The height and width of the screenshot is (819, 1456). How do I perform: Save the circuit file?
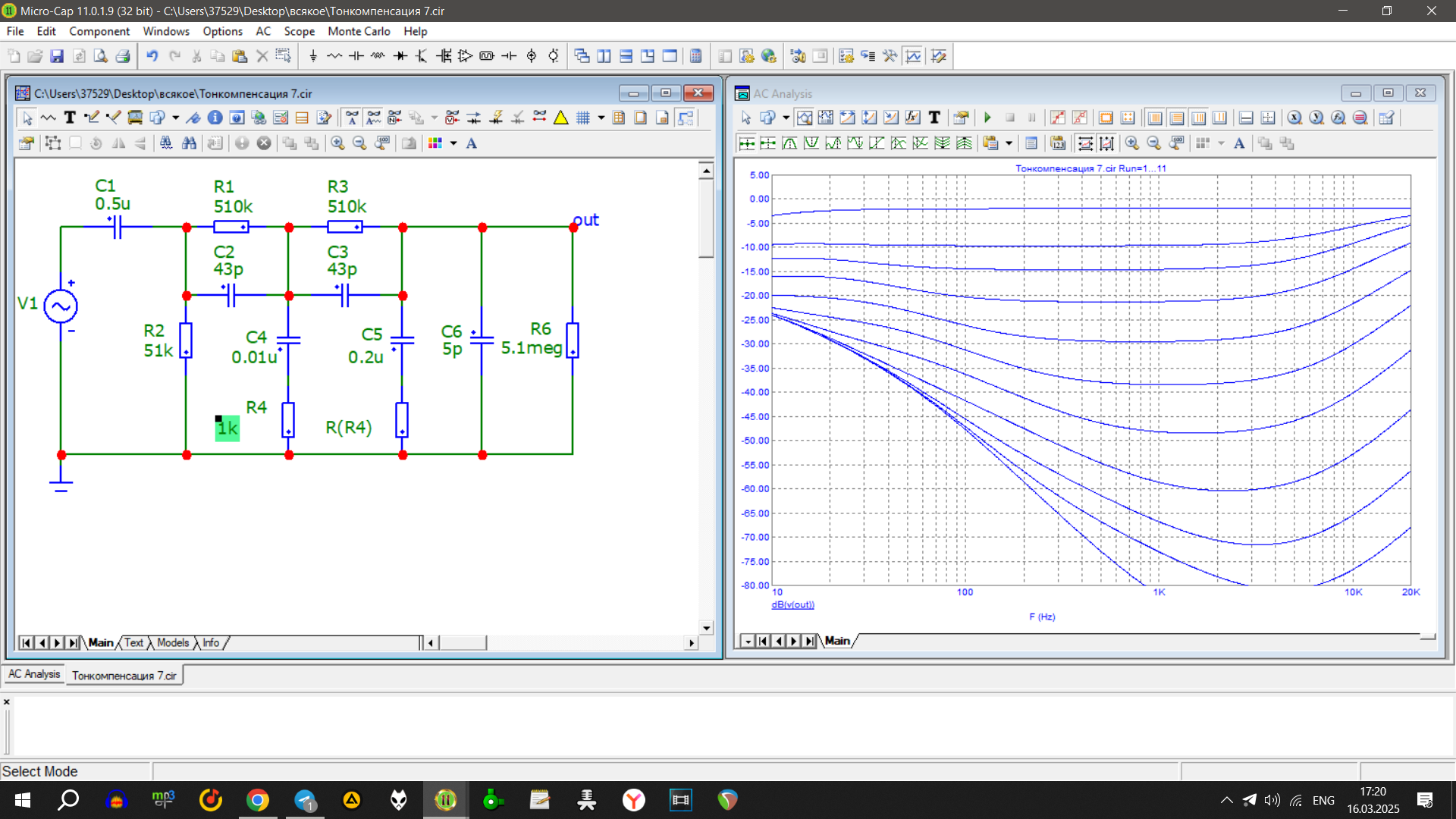(57, 56)
